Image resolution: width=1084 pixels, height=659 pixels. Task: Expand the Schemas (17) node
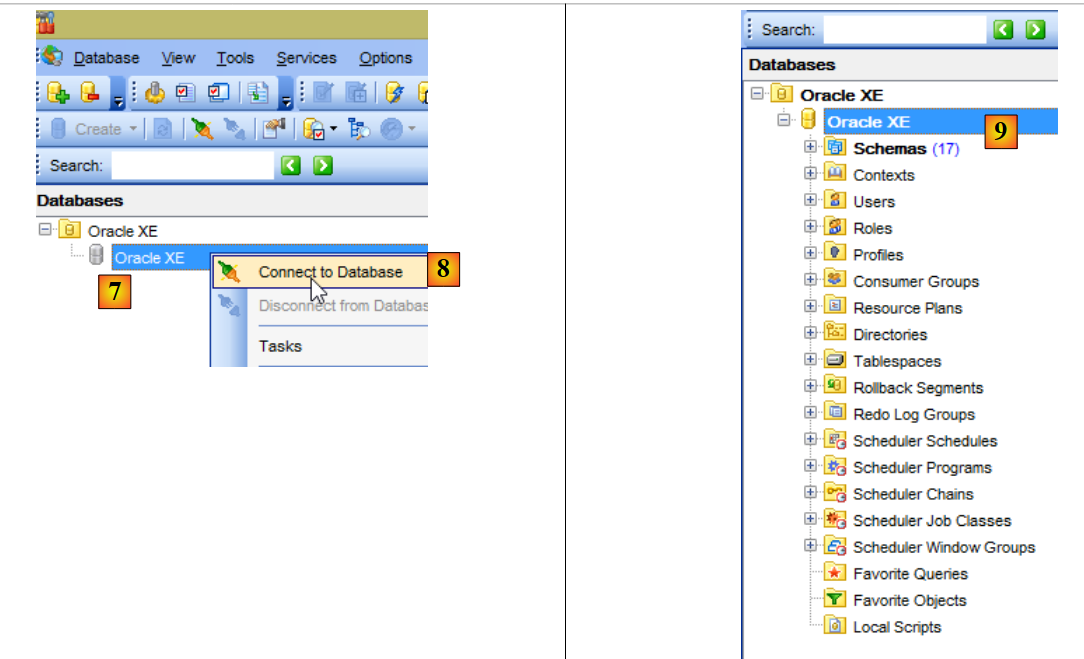811,148
